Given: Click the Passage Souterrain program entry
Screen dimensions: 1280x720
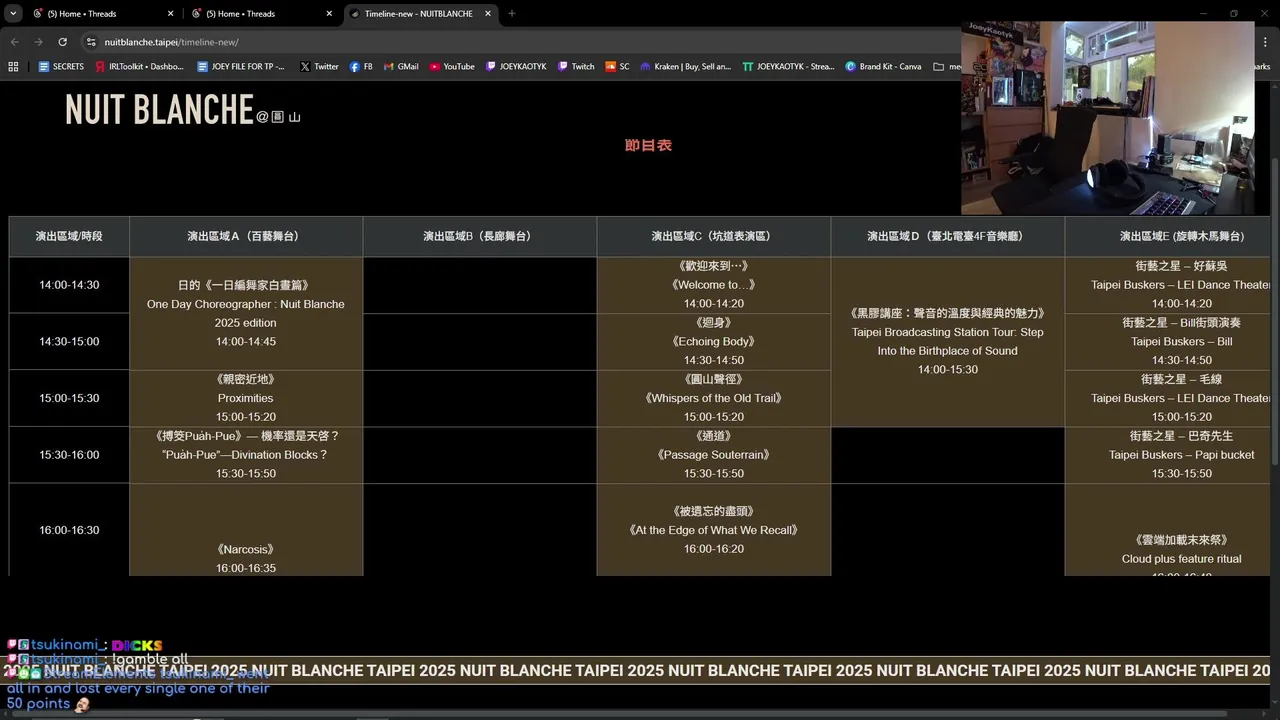Looking at the screenshot, I should pyautogui.click(x=714, y=455).
